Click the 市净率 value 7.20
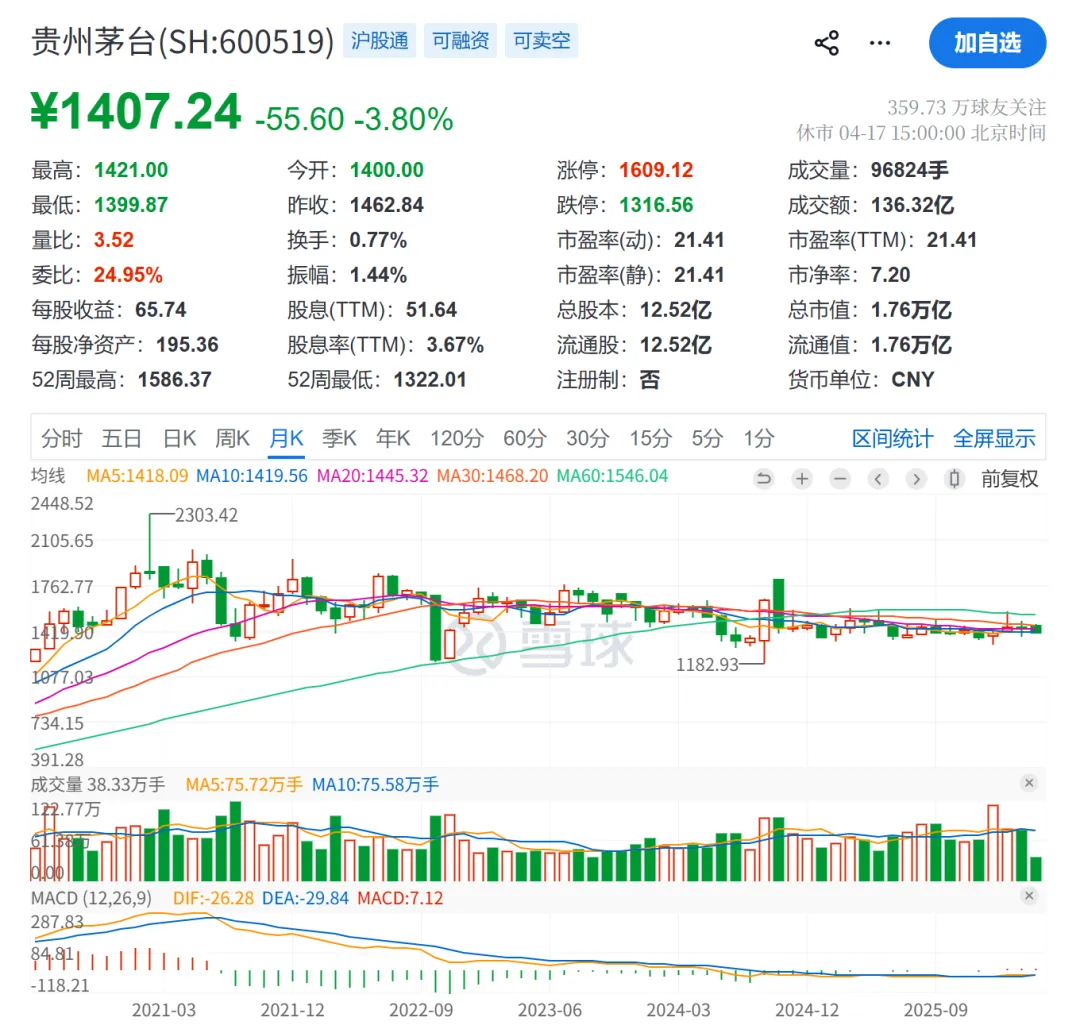 [890, 275]
